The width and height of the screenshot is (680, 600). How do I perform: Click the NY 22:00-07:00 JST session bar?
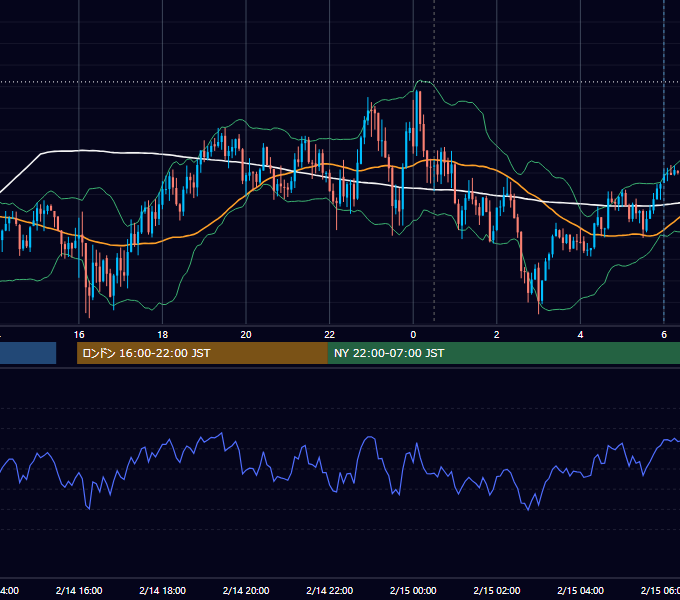(504, 353)
